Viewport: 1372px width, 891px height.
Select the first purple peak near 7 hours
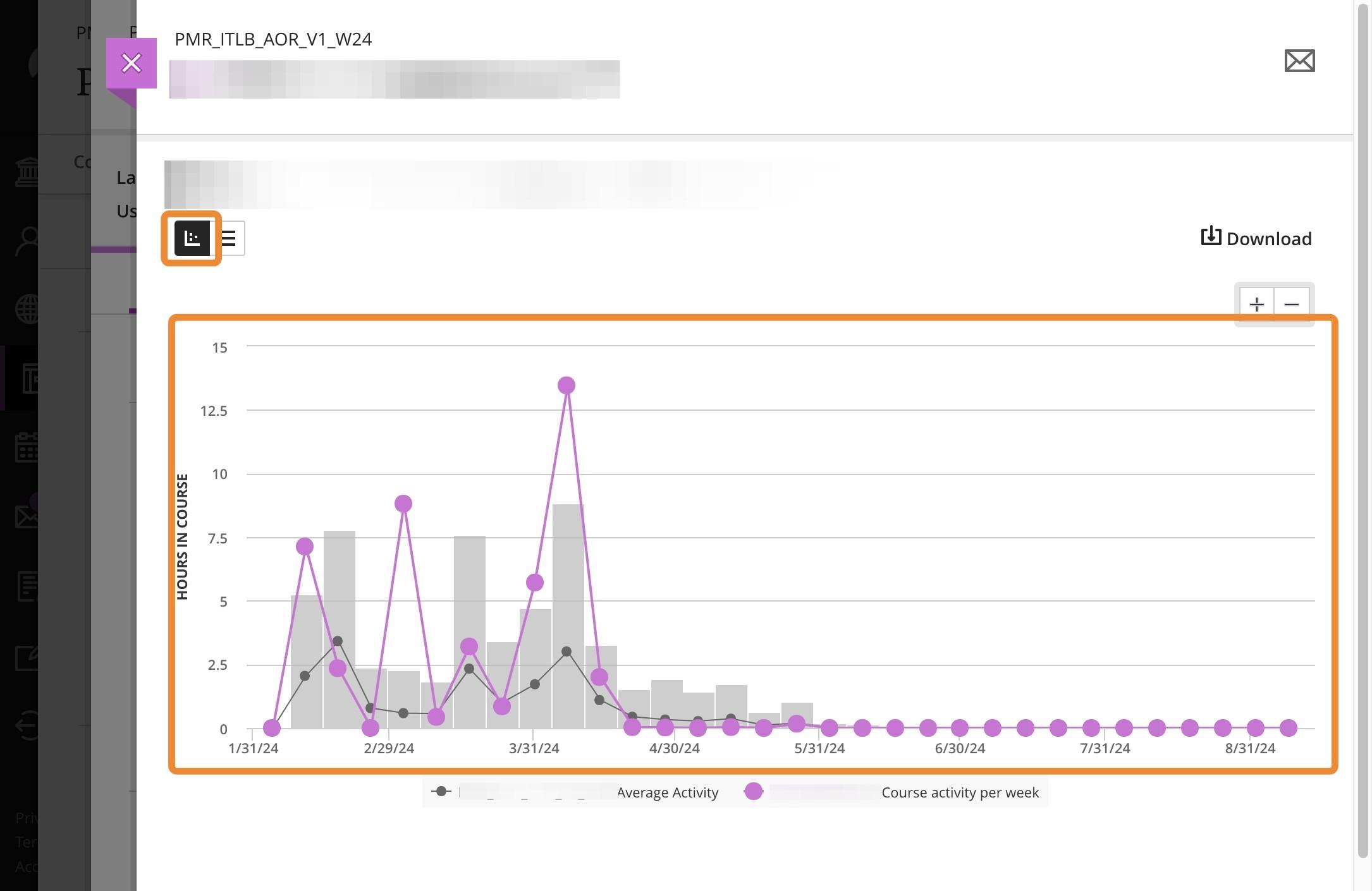(x=305, y=547)
